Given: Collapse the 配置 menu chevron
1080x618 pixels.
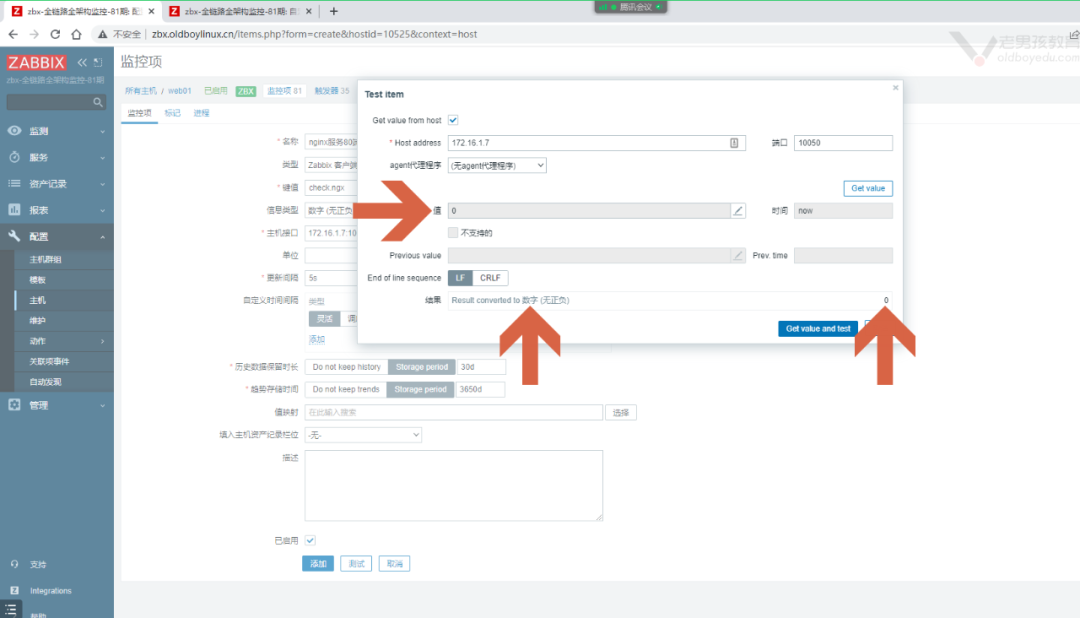Looking at the screenshot, I should pos(103,237).
